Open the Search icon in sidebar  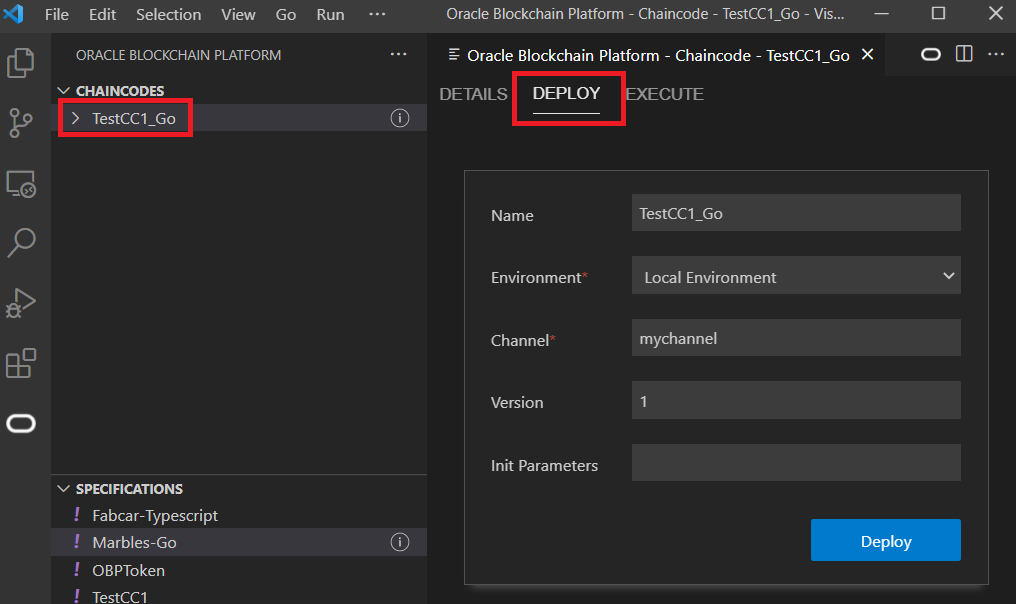click(22, 243)
